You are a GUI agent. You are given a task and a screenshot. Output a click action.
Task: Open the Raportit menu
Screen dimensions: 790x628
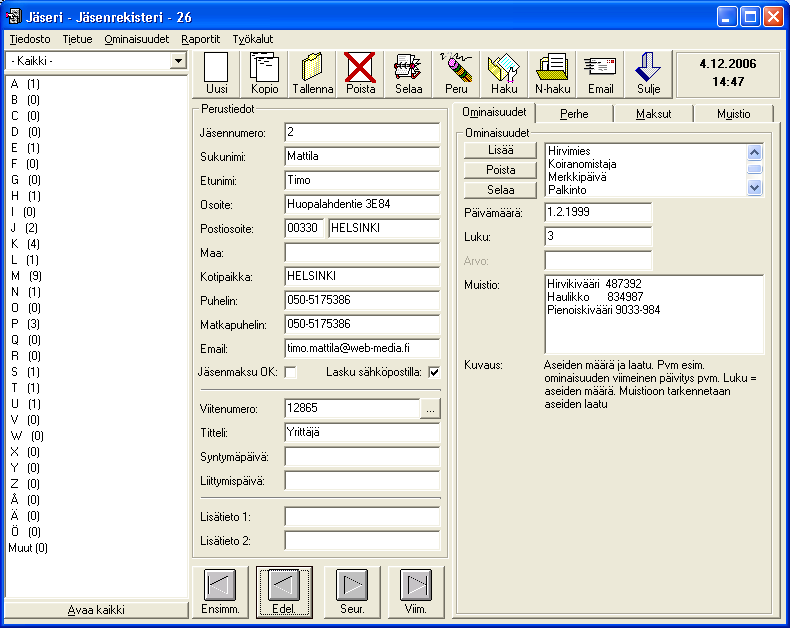[x=201, y=39]
